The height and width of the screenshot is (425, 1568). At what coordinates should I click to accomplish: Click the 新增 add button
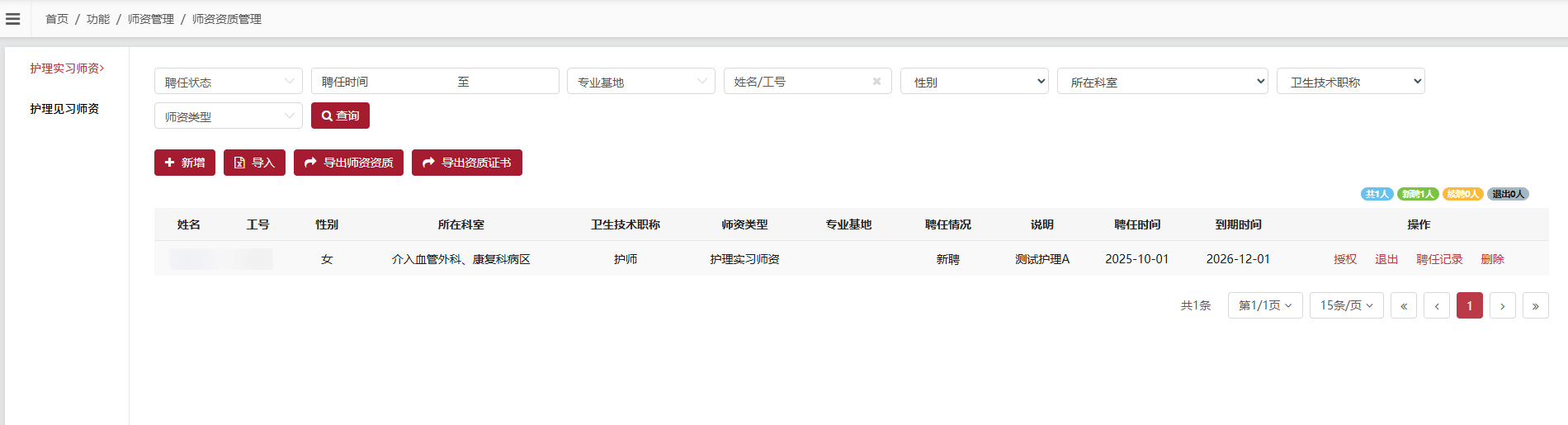pyautogui.click(x=185, y=163)
